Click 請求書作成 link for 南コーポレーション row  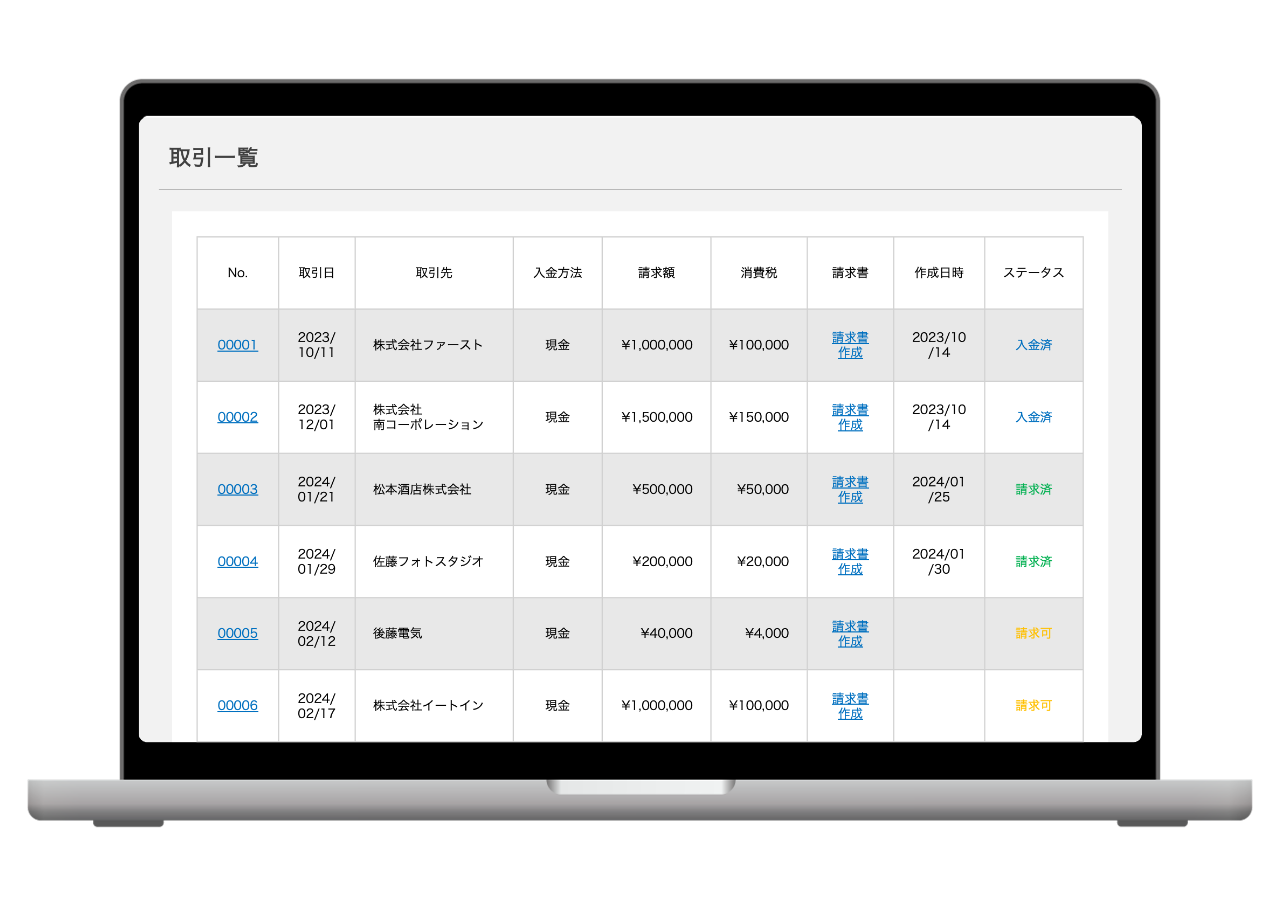click(850, 417)
